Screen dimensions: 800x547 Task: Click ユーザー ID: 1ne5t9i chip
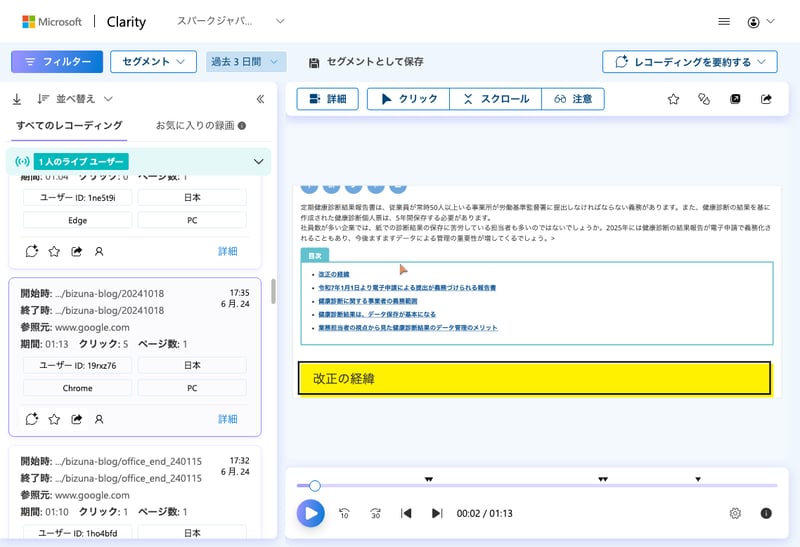click(78, 197)
